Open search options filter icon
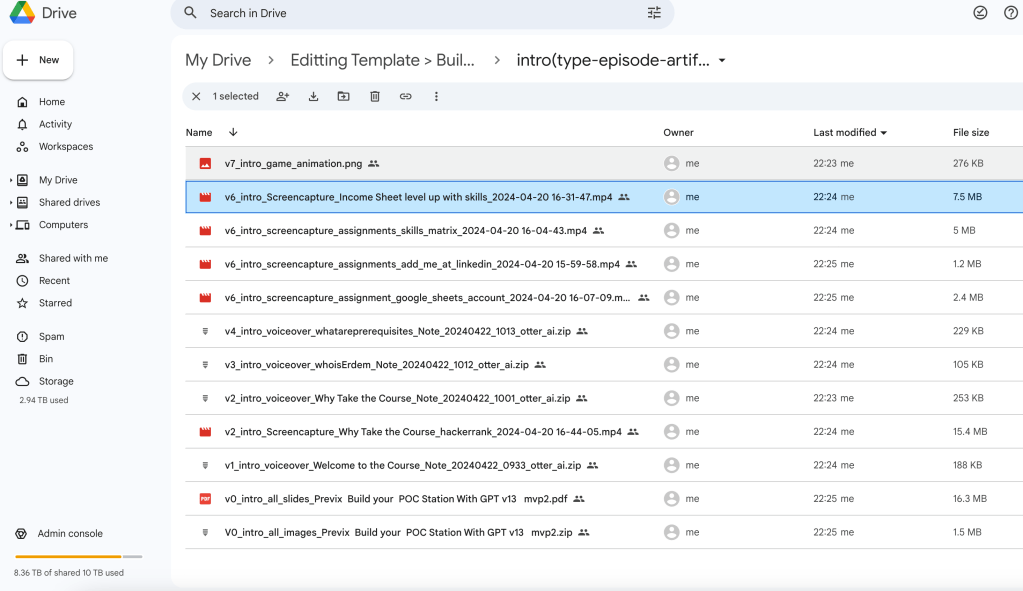 [654, 13]
